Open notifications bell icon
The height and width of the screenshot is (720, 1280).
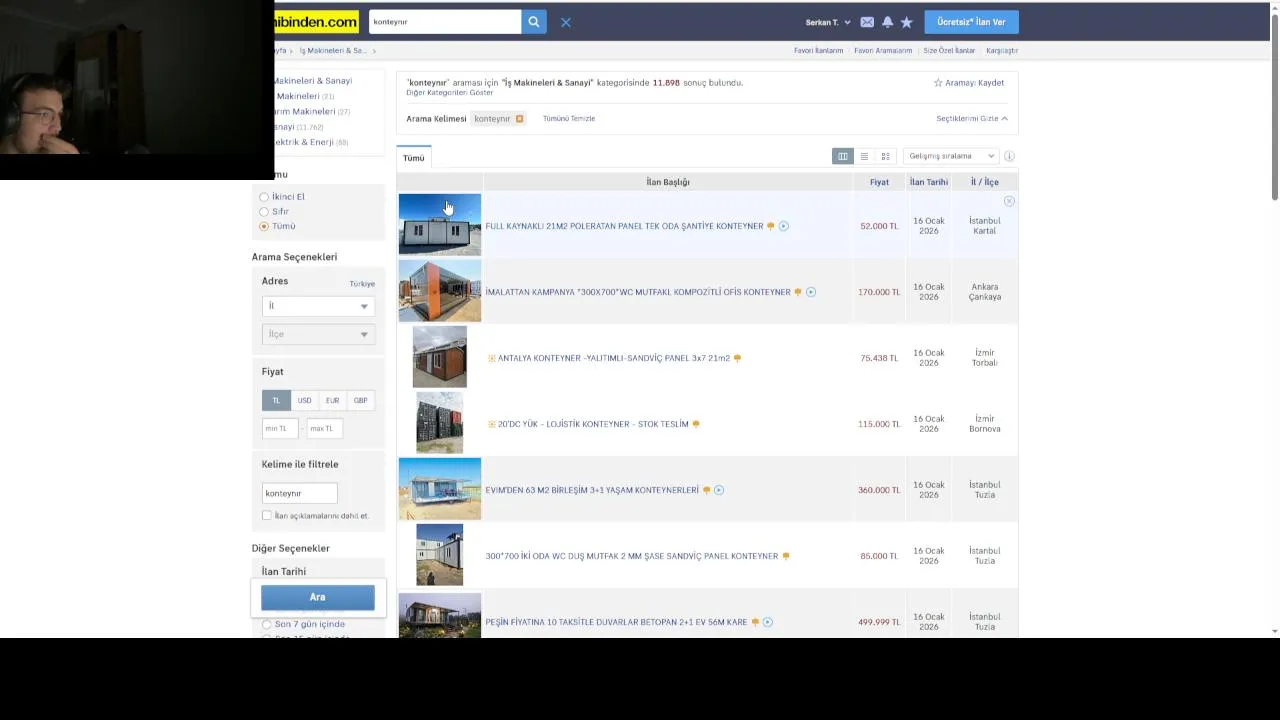point(887,22)
